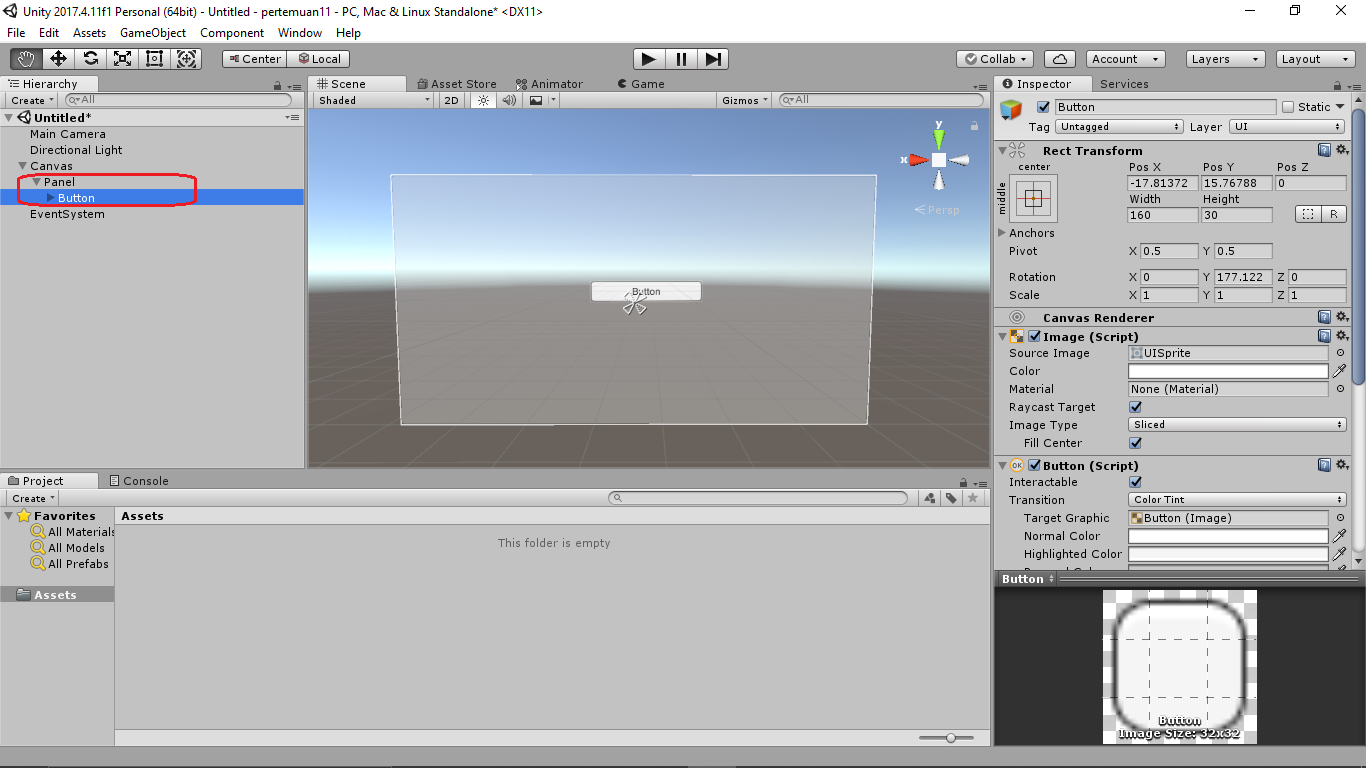Toggle raw edit mode R button
Viewport: 1366px width, 768px height.
[1333, 215]
